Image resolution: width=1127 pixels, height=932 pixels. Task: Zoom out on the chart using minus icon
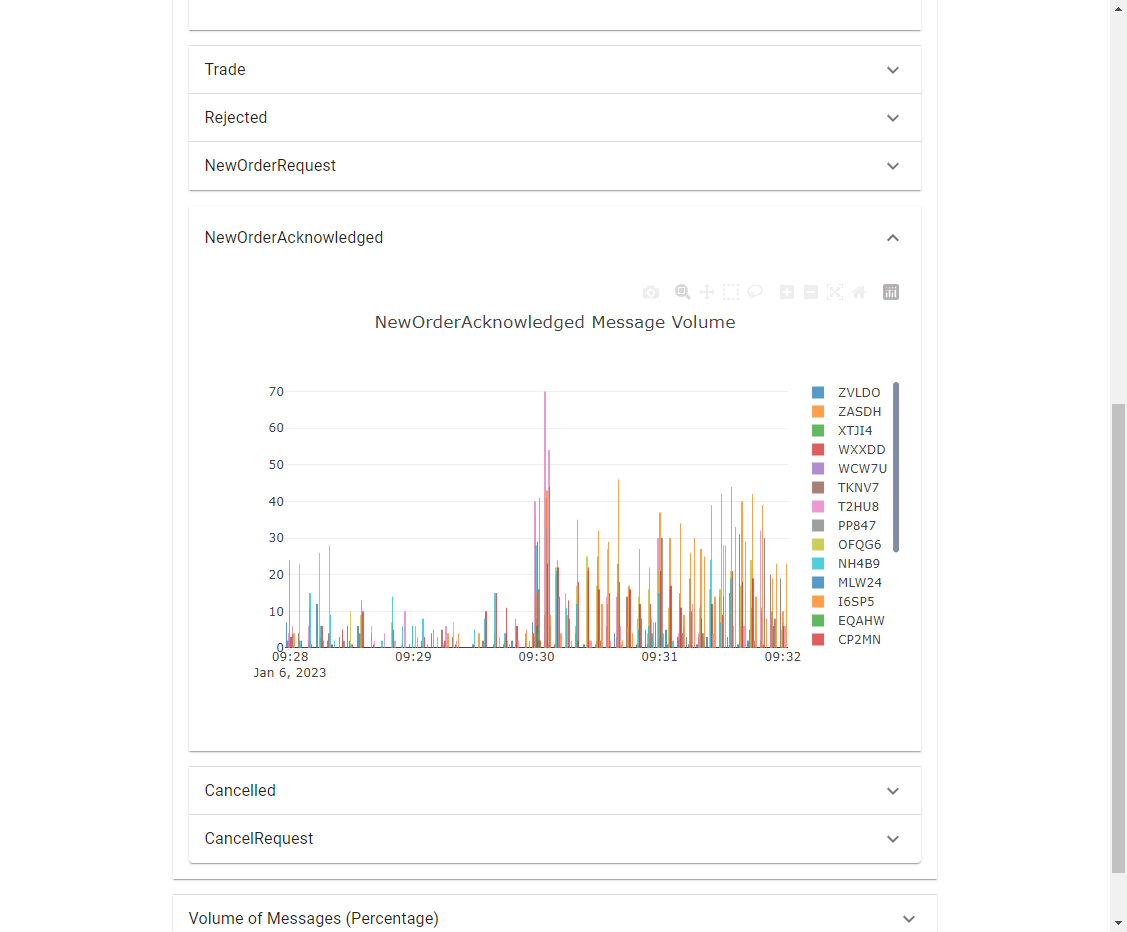810,292
